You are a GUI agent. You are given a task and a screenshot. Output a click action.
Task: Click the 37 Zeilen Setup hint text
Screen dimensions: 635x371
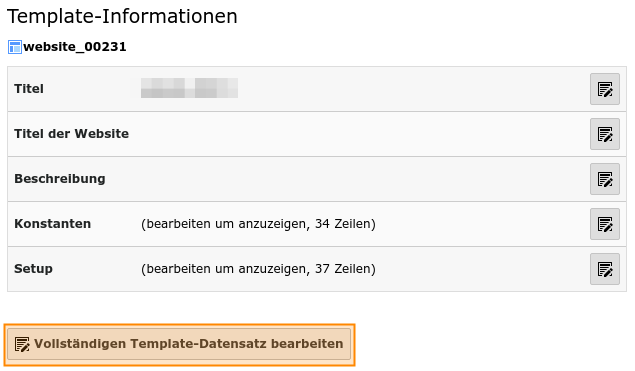(x=258, y=269)
